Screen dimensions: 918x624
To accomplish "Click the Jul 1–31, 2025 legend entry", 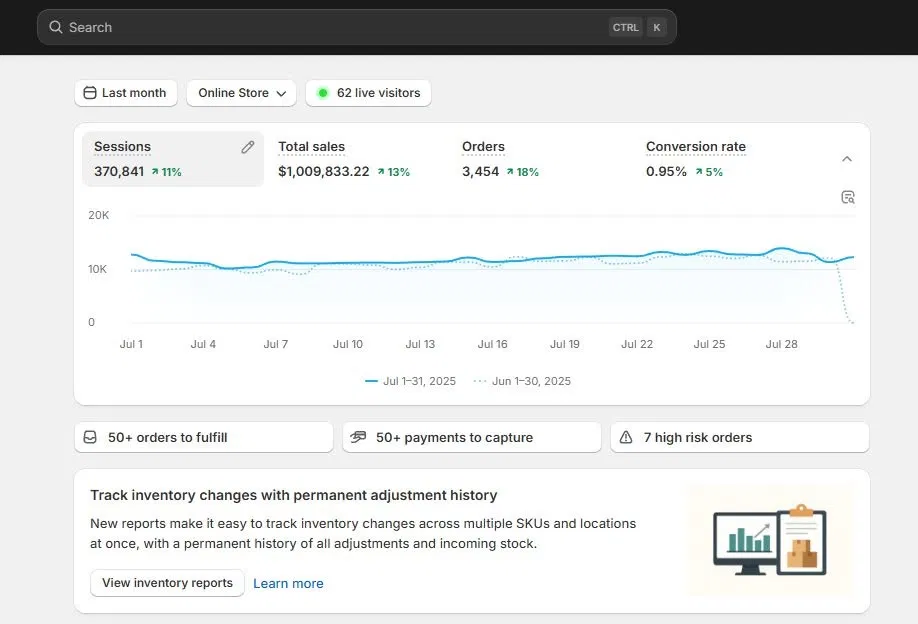I will pos(410,381).
